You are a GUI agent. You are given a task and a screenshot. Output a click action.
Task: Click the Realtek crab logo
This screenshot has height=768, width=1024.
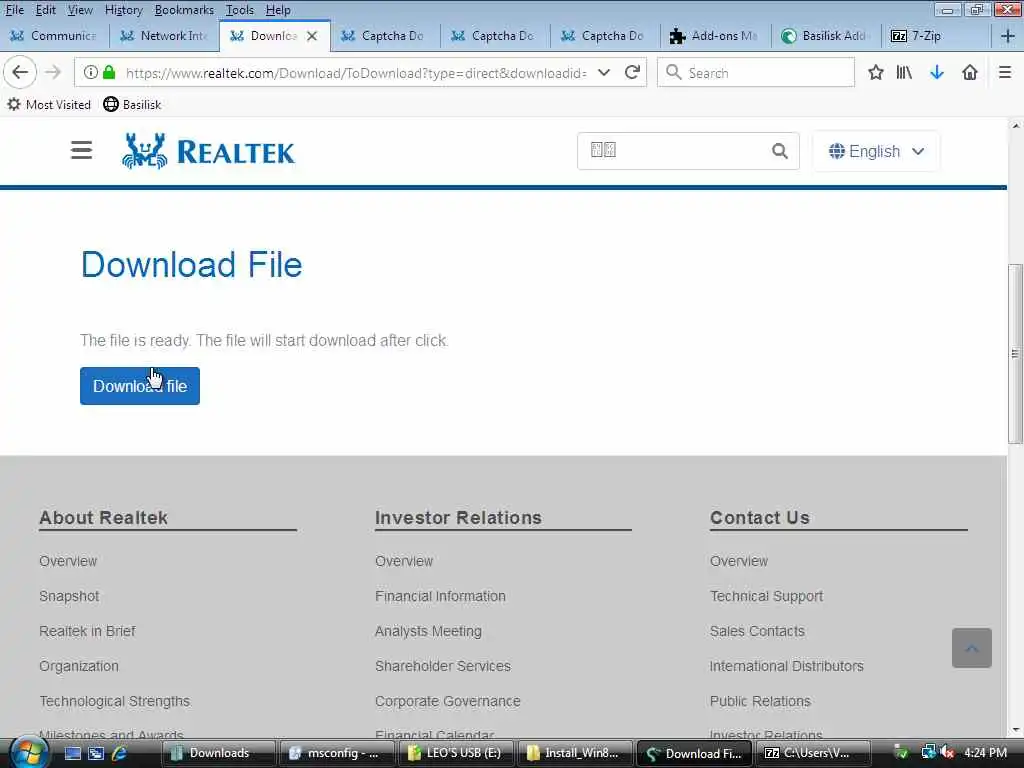pos(208,151)
